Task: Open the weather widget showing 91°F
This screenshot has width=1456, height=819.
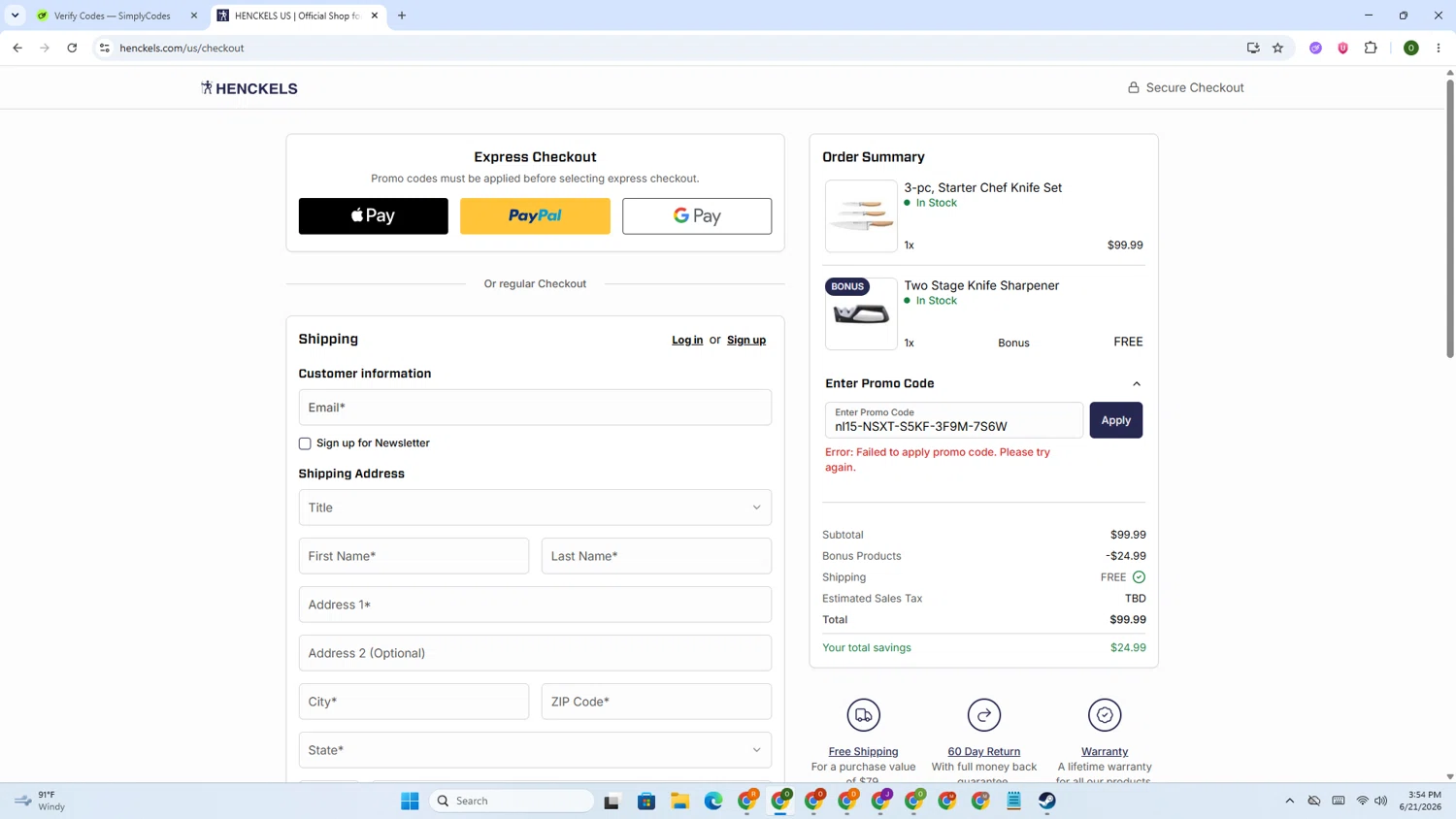Action: click(39, 801)
